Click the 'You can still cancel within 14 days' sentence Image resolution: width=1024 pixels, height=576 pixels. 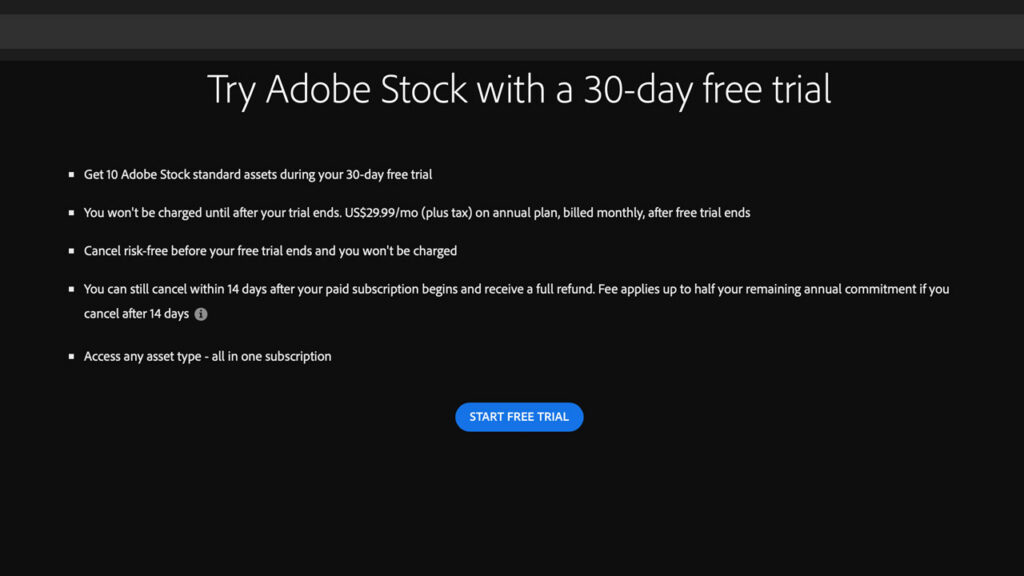(340, 289)
